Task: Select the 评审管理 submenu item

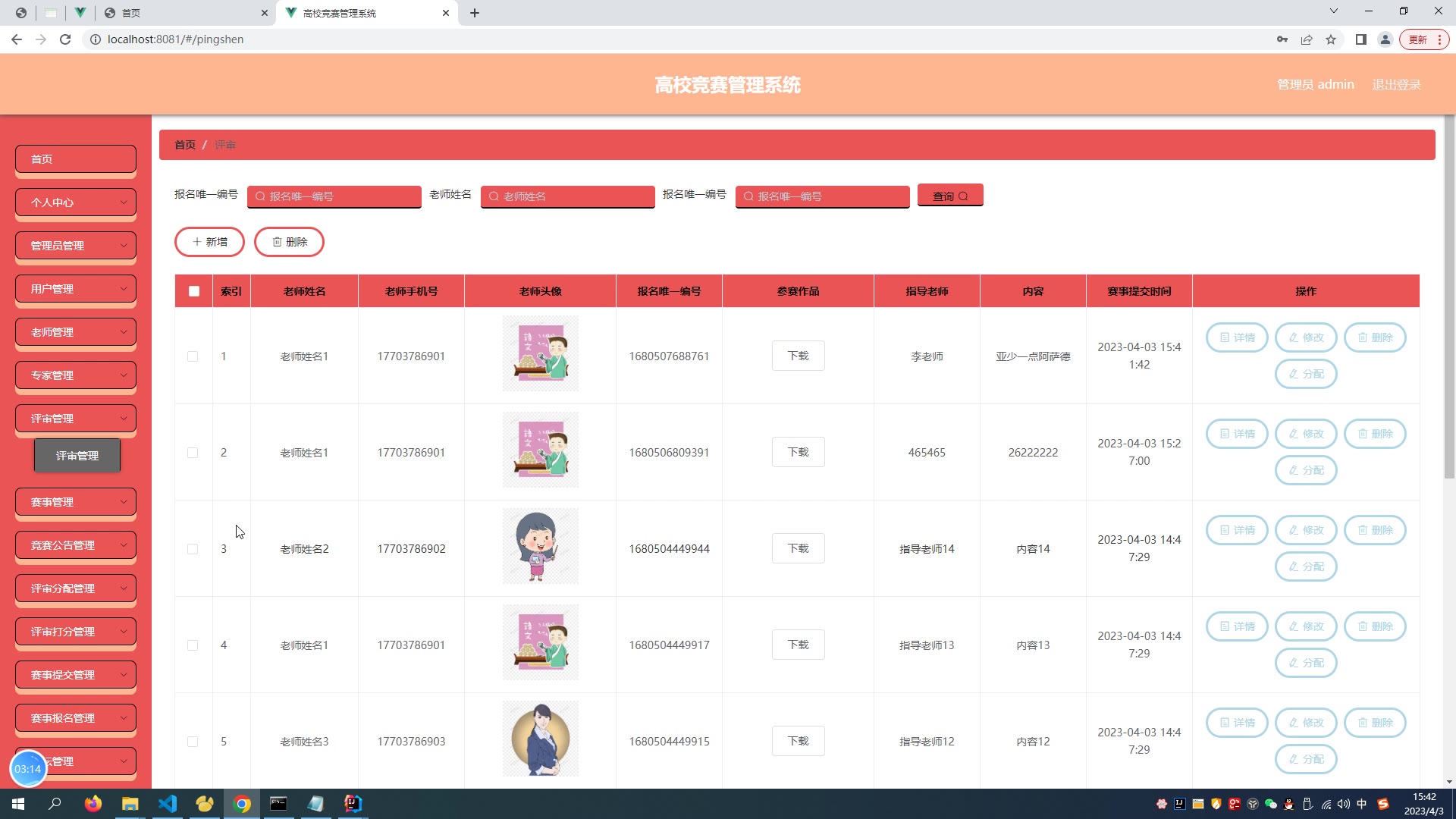Action: pos(77,456)
